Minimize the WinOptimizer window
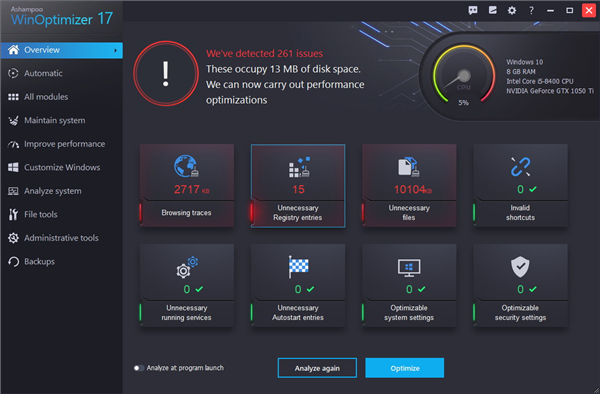 [x=550, y=10]
